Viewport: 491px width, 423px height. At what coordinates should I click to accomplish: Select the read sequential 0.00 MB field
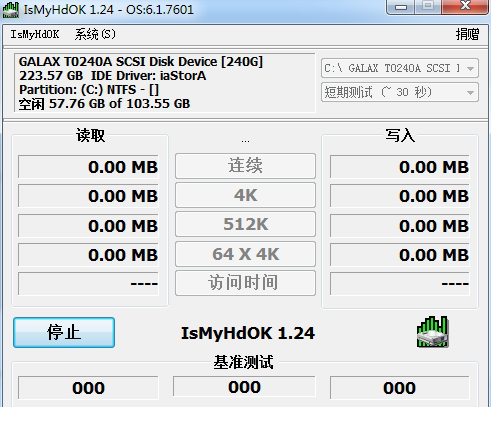88,167
